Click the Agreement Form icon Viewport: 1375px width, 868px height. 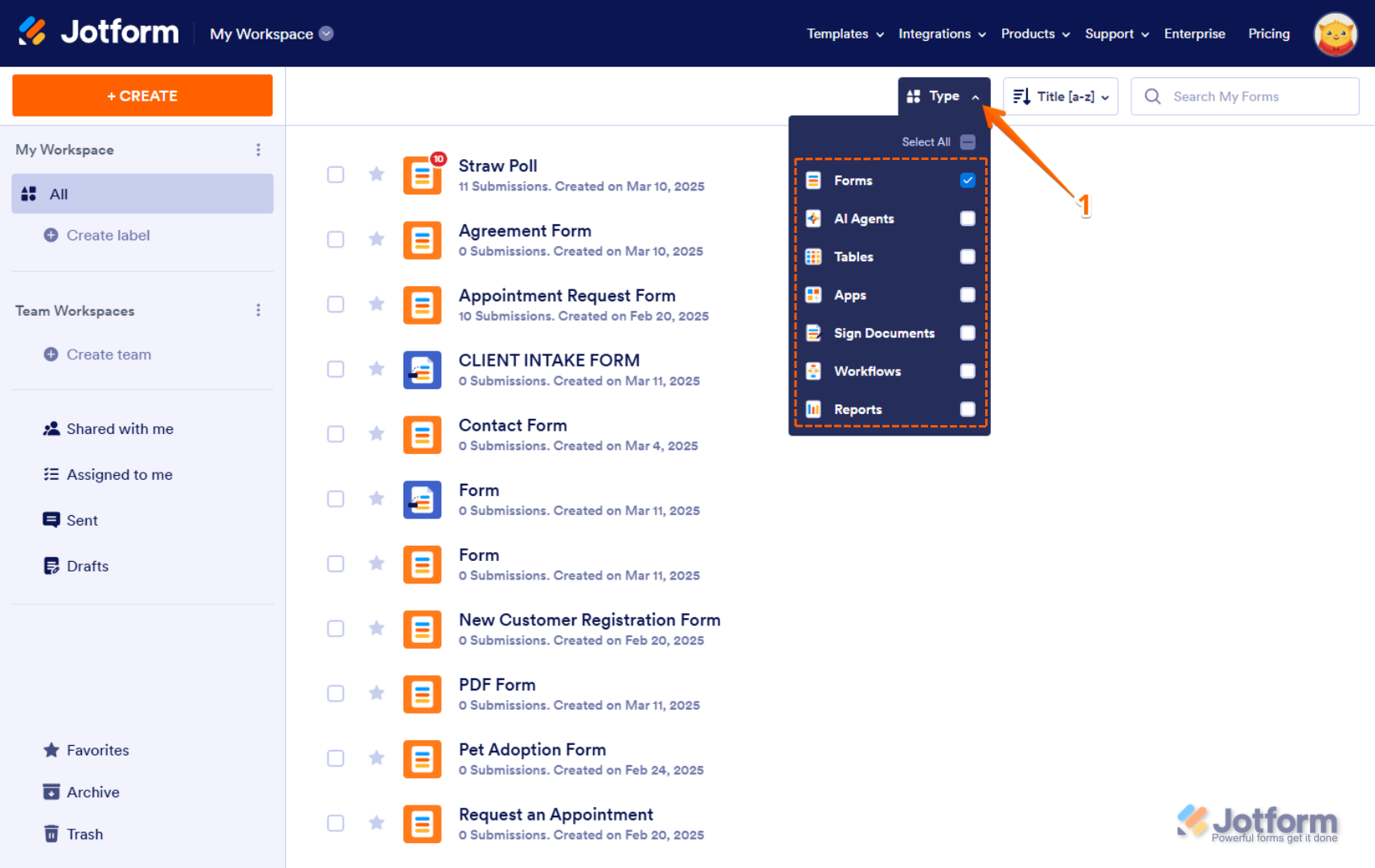422,240
